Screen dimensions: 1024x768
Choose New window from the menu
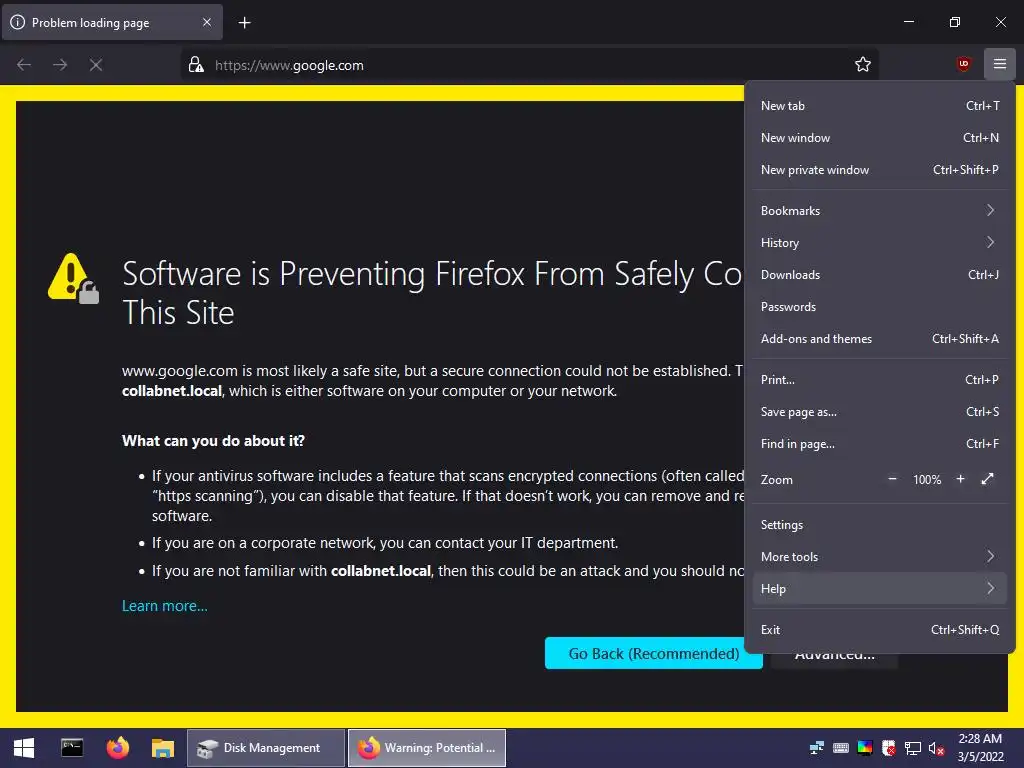coord(879,137)
